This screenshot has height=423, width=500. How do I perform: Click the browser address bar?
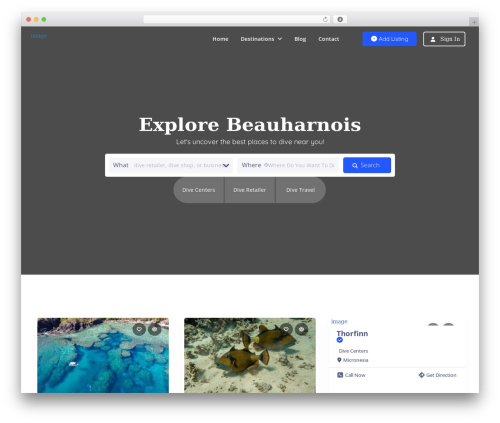tap(237, 19)
